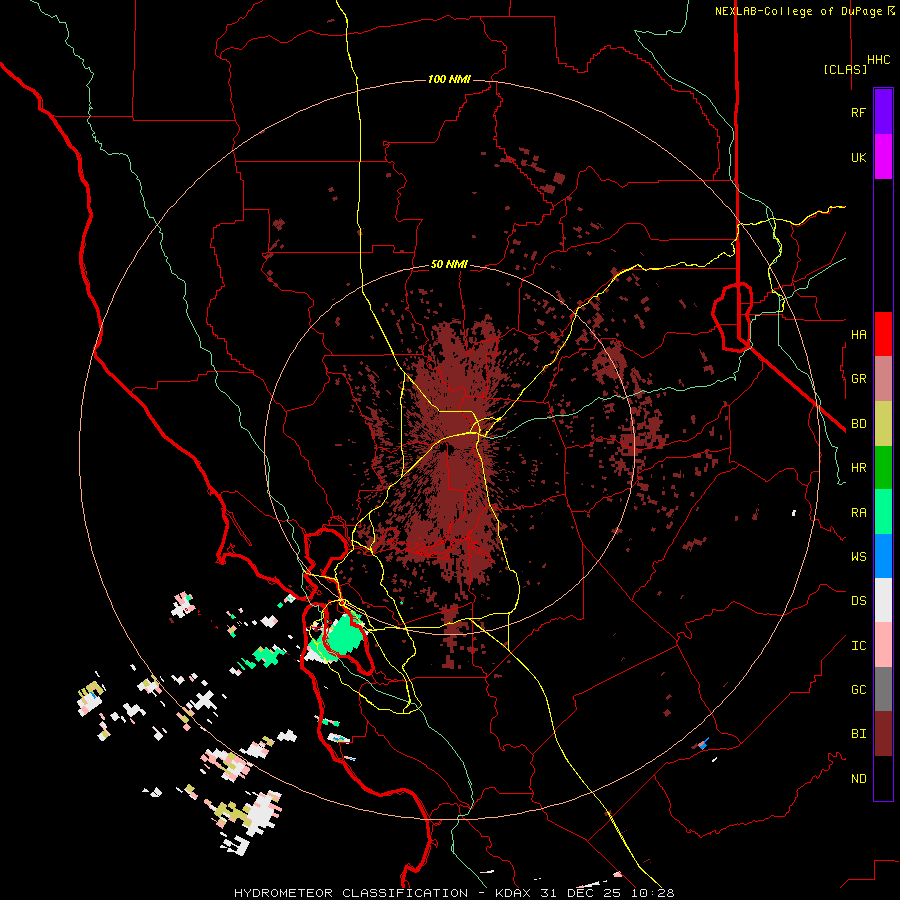This screenshot has height=900, width=900.
Task: Click the GR legend label
Action: 858,379
